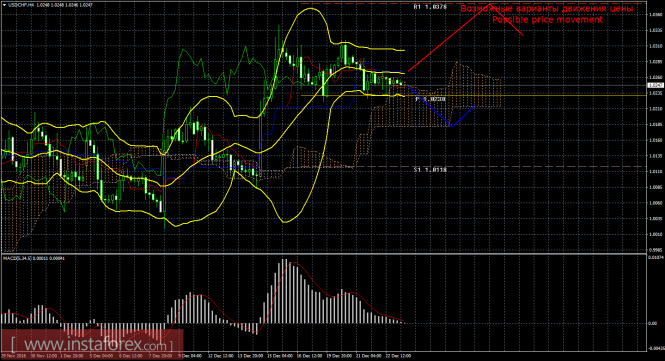Select the USDCHF H4 symbol label
The height and width of the screenshot is (361, 665).
pyautogui.click(x=19, y=5)
